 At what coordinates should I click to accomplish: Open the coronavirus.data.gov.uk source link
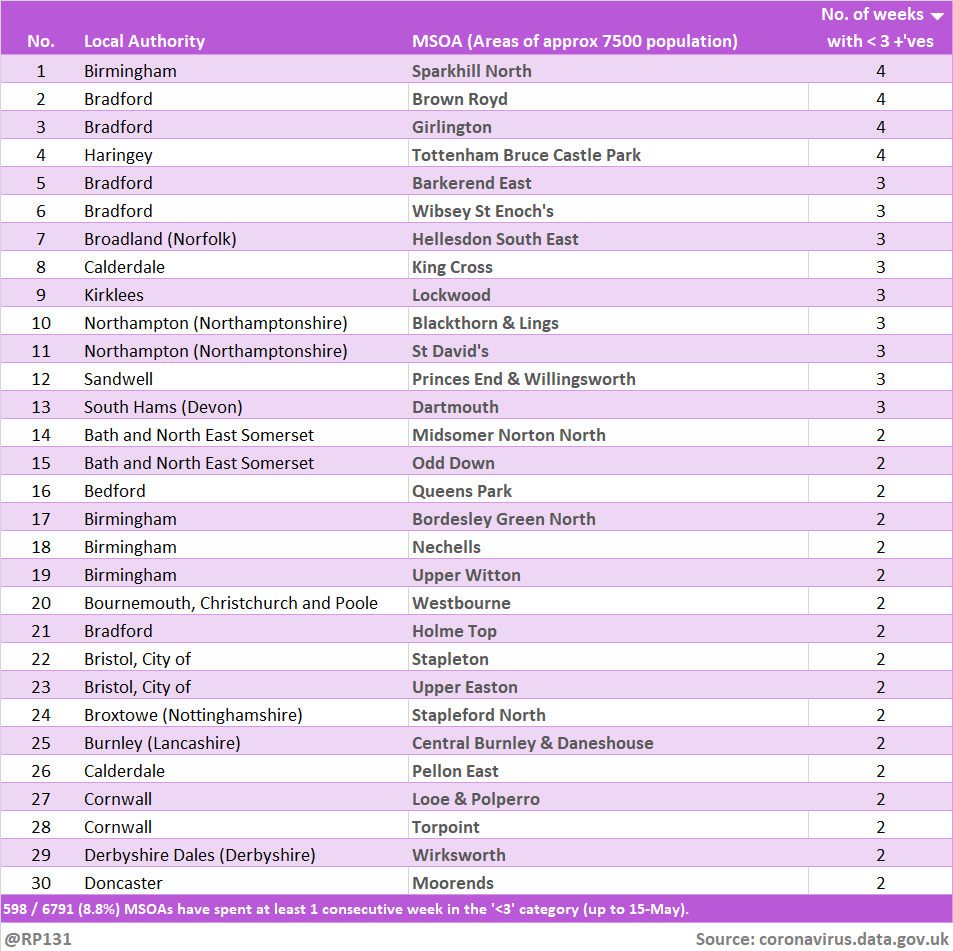(x=853, y=939)
